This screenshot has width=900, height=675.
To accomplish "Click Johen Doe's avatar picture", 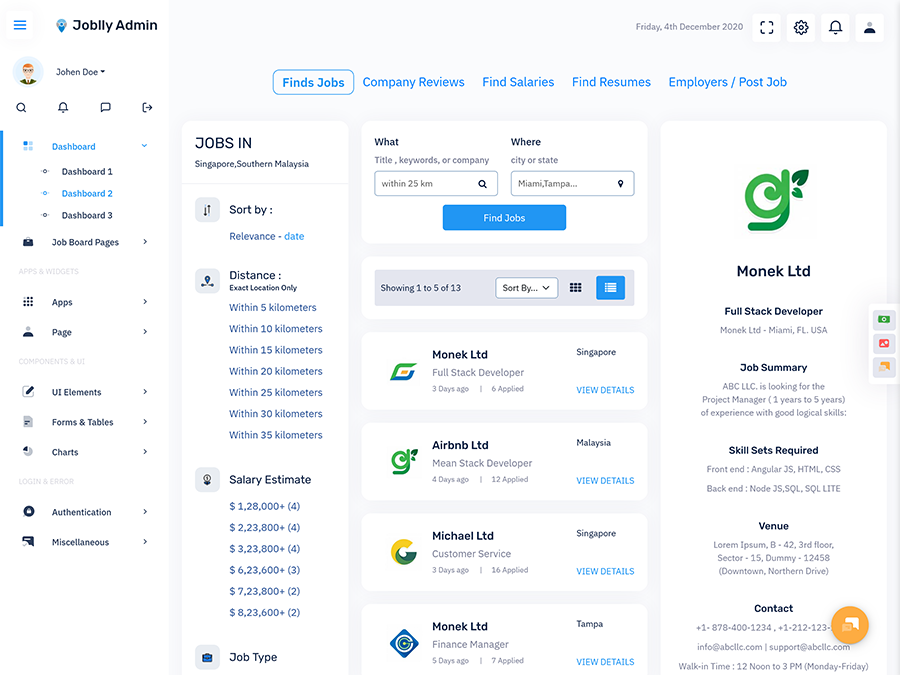I will (x=28, y=72).
